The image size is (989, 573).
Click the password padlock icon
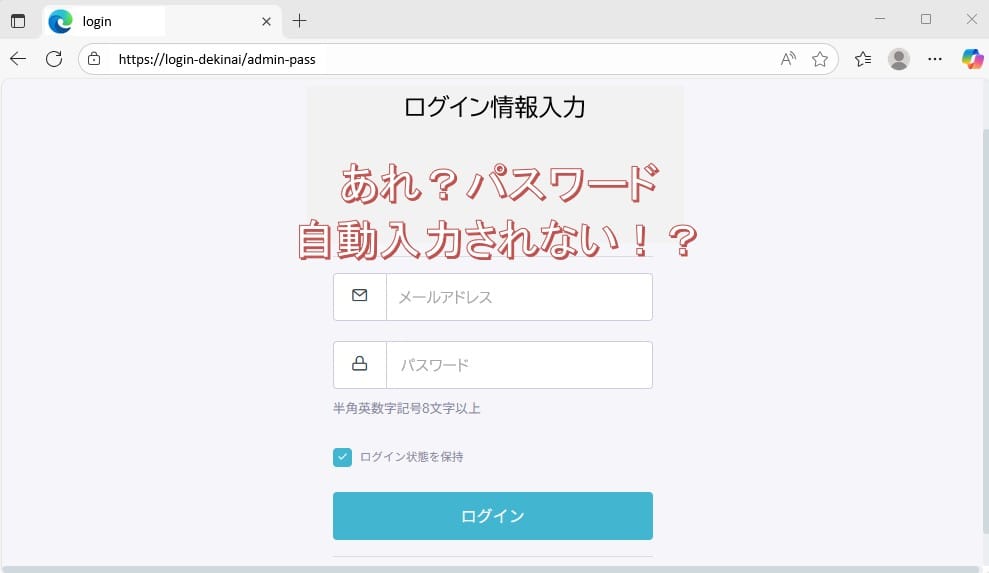(360, 363)
